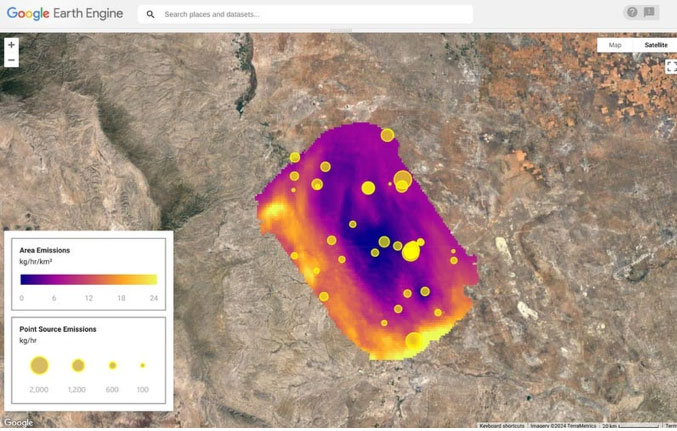The height and width of the screenshot is (431, 677).
Task: Click the Area Emissions color gradient bar
Action: pyautogui.click(x=89, y=280)
